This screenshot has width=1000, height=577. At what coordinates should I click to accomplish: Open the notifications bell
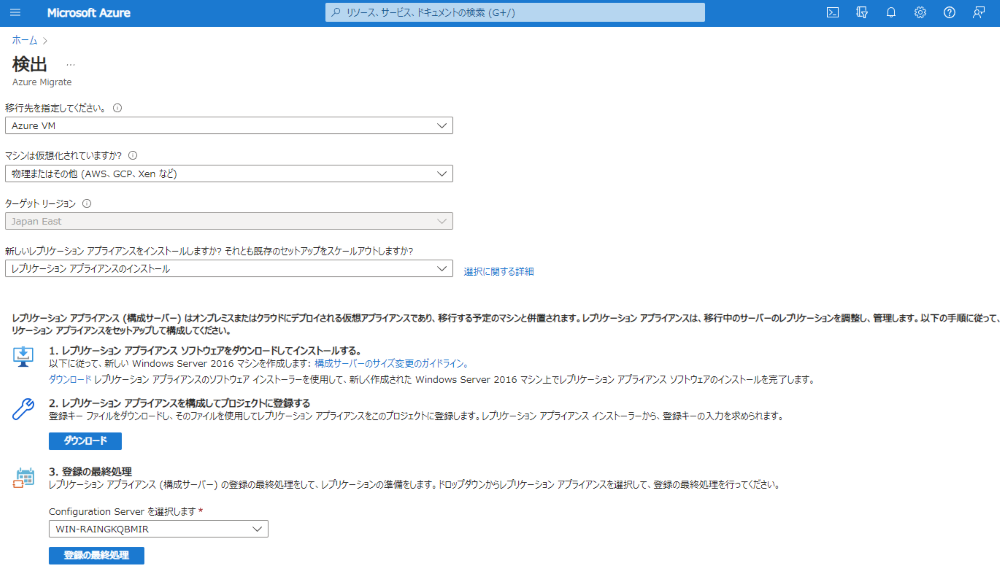(891, 13)
